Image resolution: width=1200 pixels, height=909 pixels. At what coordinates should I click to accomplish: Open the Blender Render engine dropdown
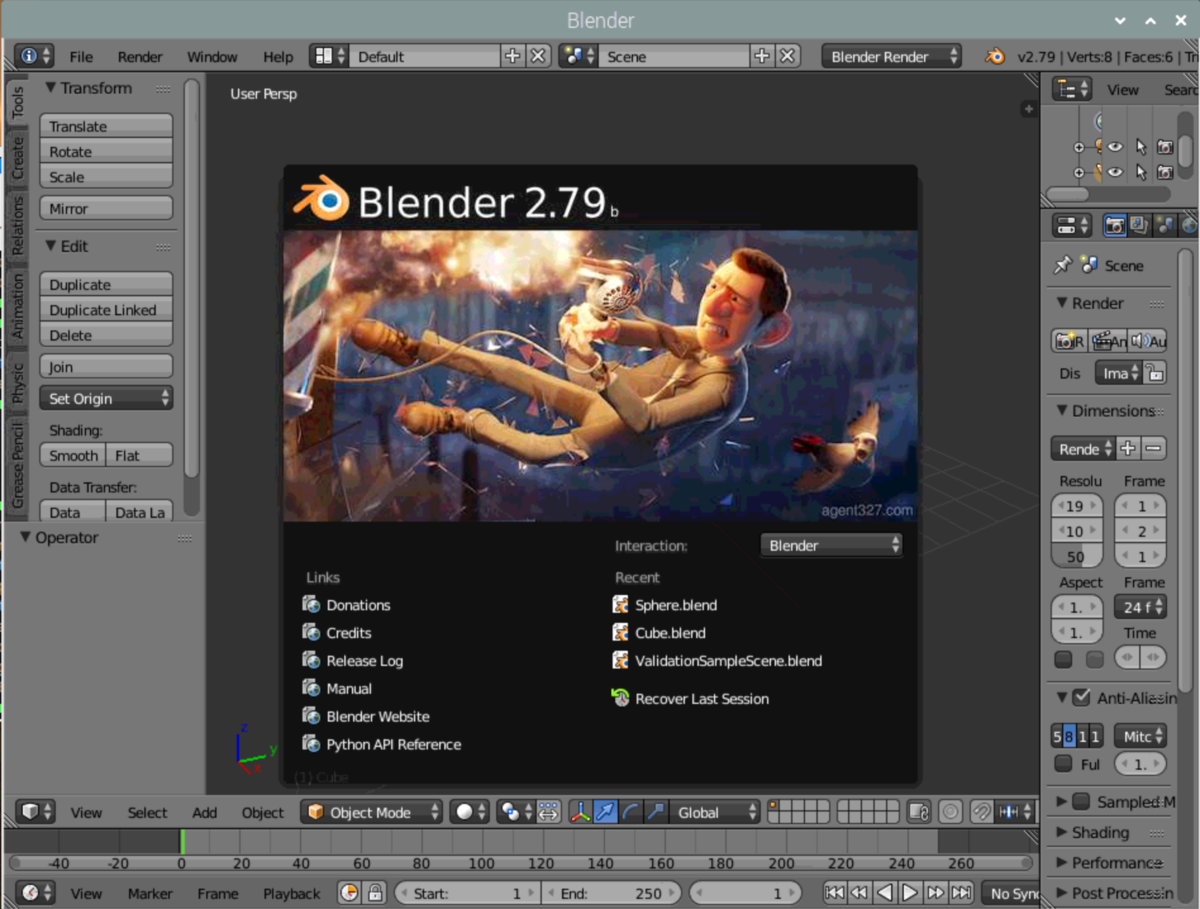tap(892, 56)
